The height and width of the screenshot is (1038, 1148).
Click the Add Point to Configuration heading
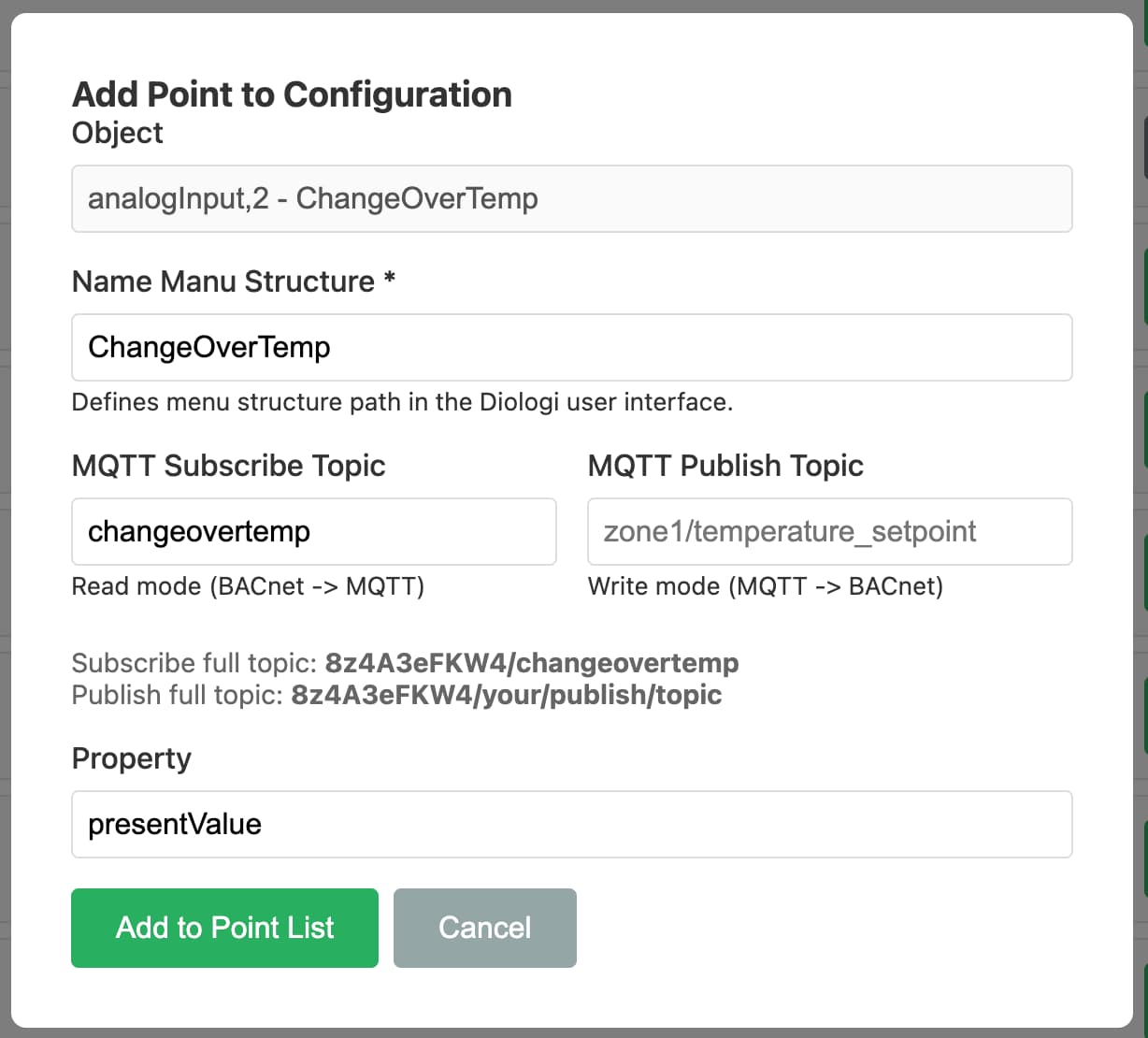(x=292, y=94)
